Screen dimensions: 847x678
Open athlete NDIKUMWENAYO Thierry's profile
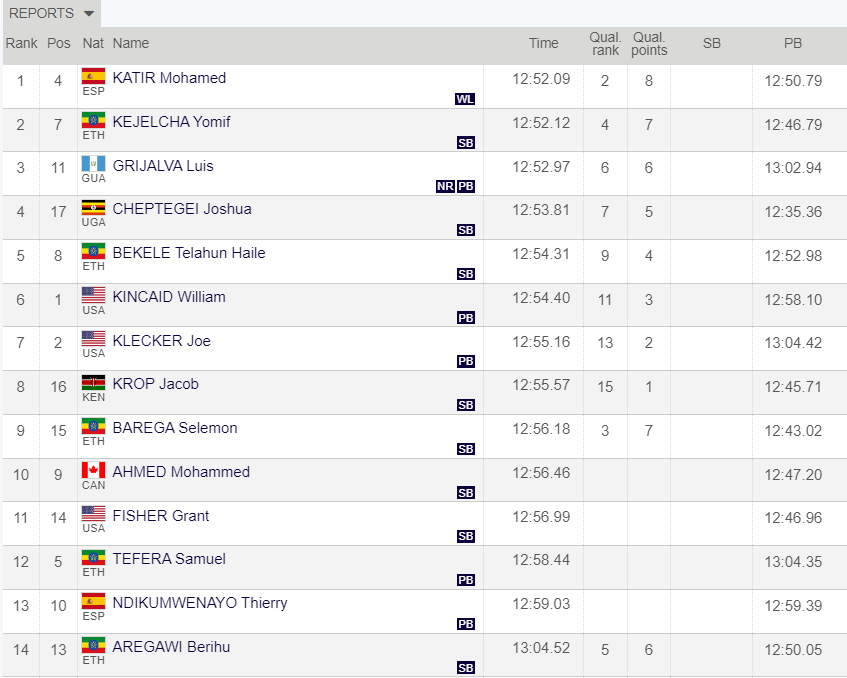pos(200,603)
